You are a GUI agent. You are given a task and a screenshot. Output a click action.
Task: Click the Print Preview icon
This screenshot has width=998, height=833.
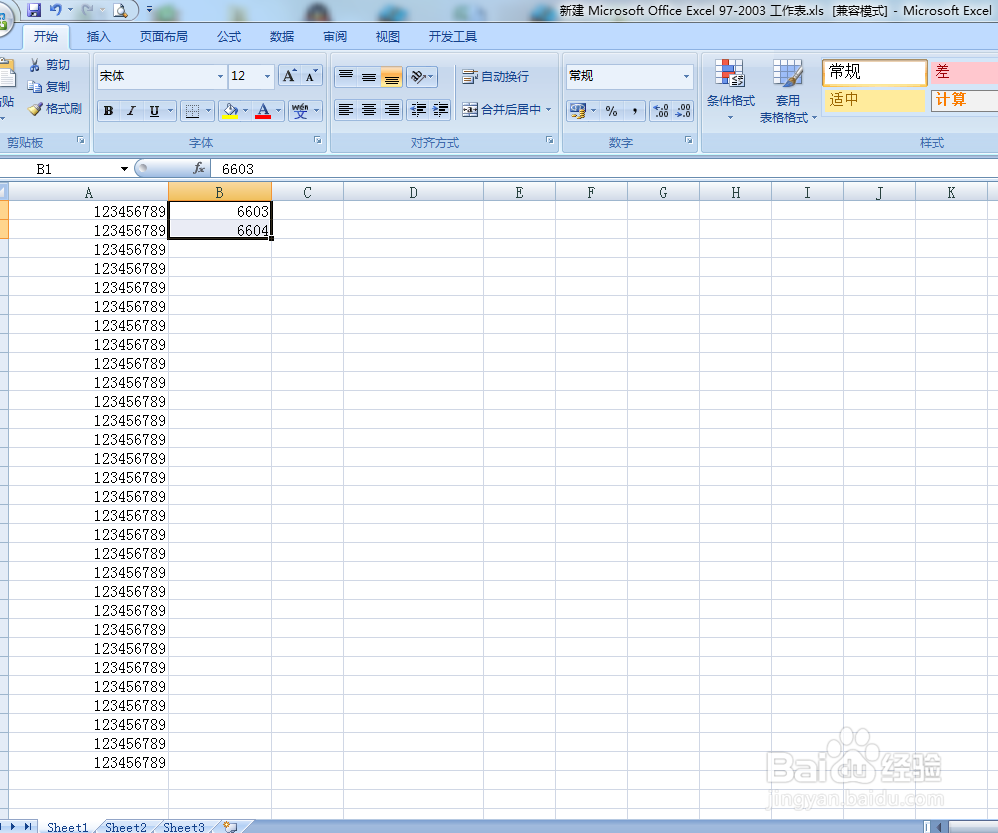119,10
